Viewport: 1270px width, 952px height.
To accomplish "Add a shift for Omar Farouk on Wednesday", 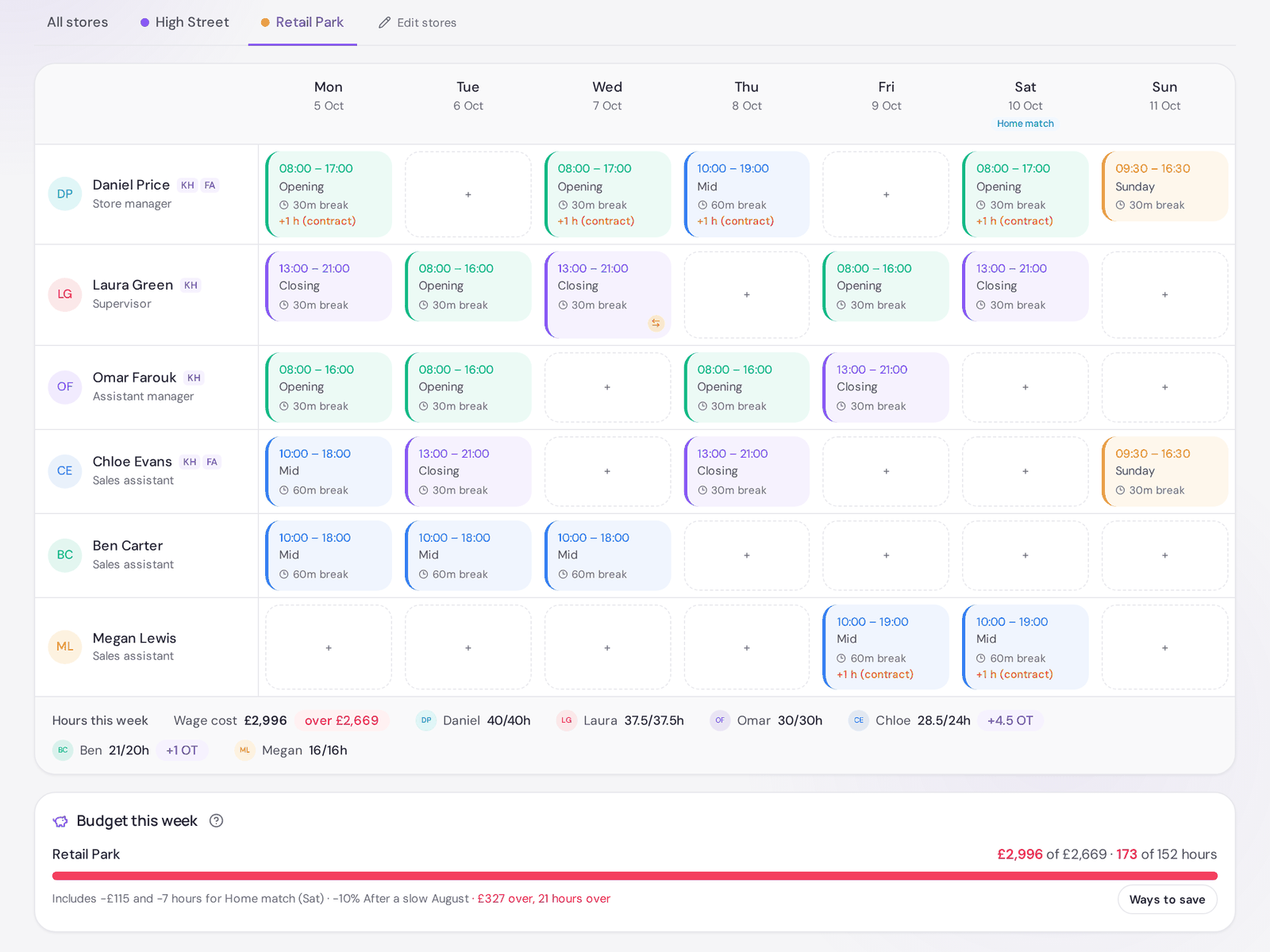I will coord(607,387).
